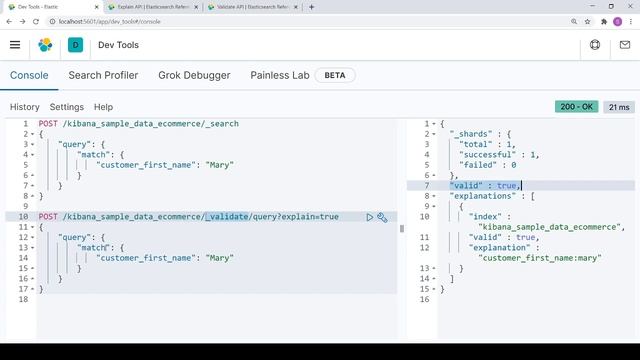Viewport: 640px width, 360px height.
Task: Collapse editor fold arrow at line 11
Action: 32,227
